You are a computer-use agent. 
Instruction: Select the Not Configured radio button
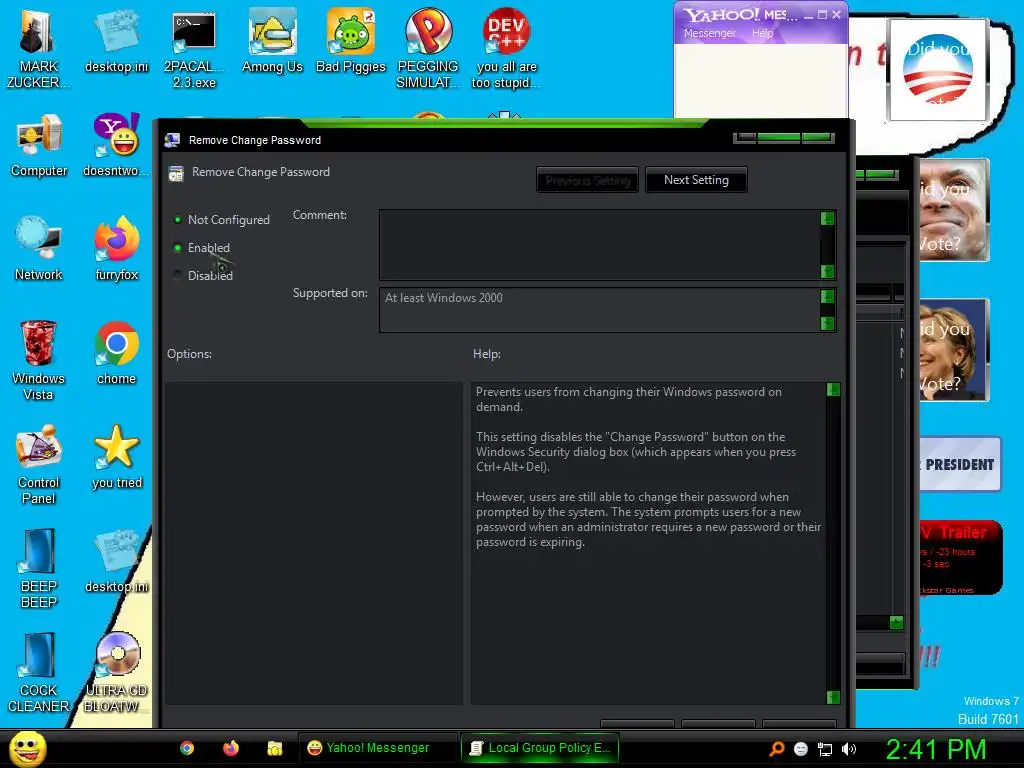(177, 220)
